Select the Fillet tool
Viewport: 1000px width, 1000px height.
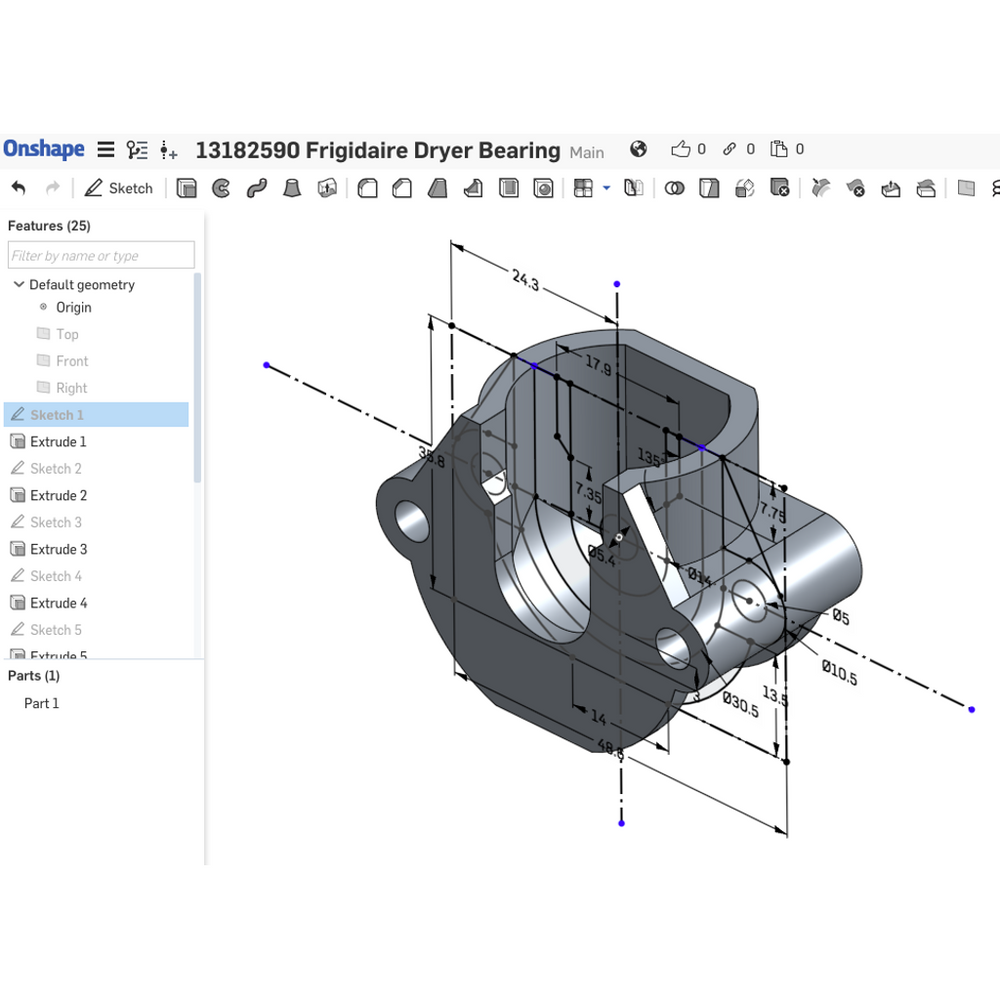[x=367, y=188]
